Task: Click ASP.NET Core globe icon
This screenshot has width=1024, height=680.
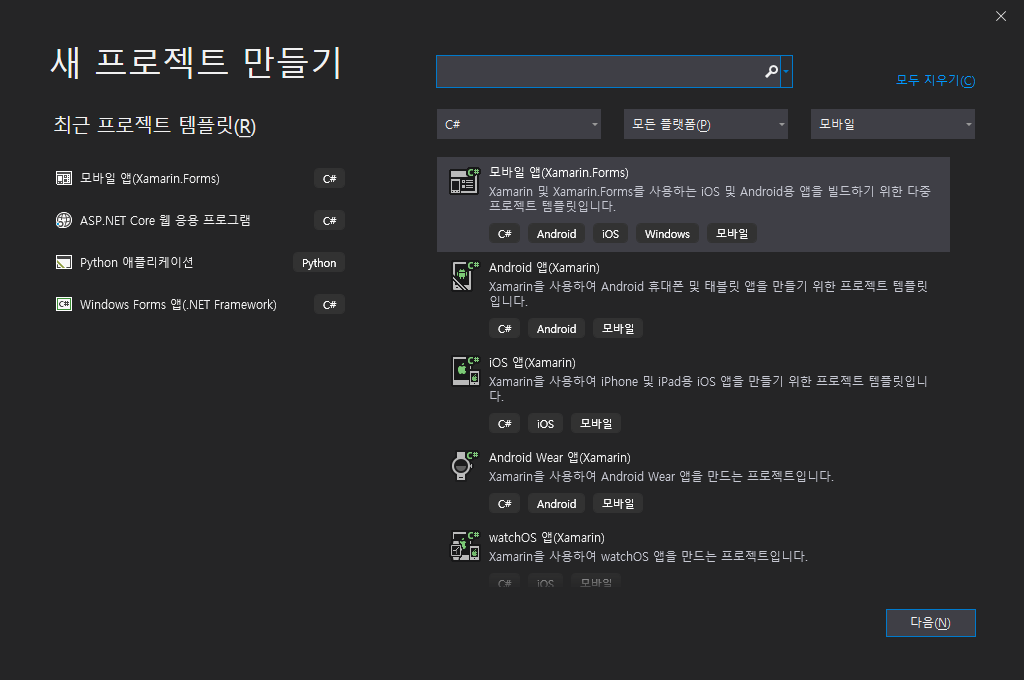Action: click(63, 220)
